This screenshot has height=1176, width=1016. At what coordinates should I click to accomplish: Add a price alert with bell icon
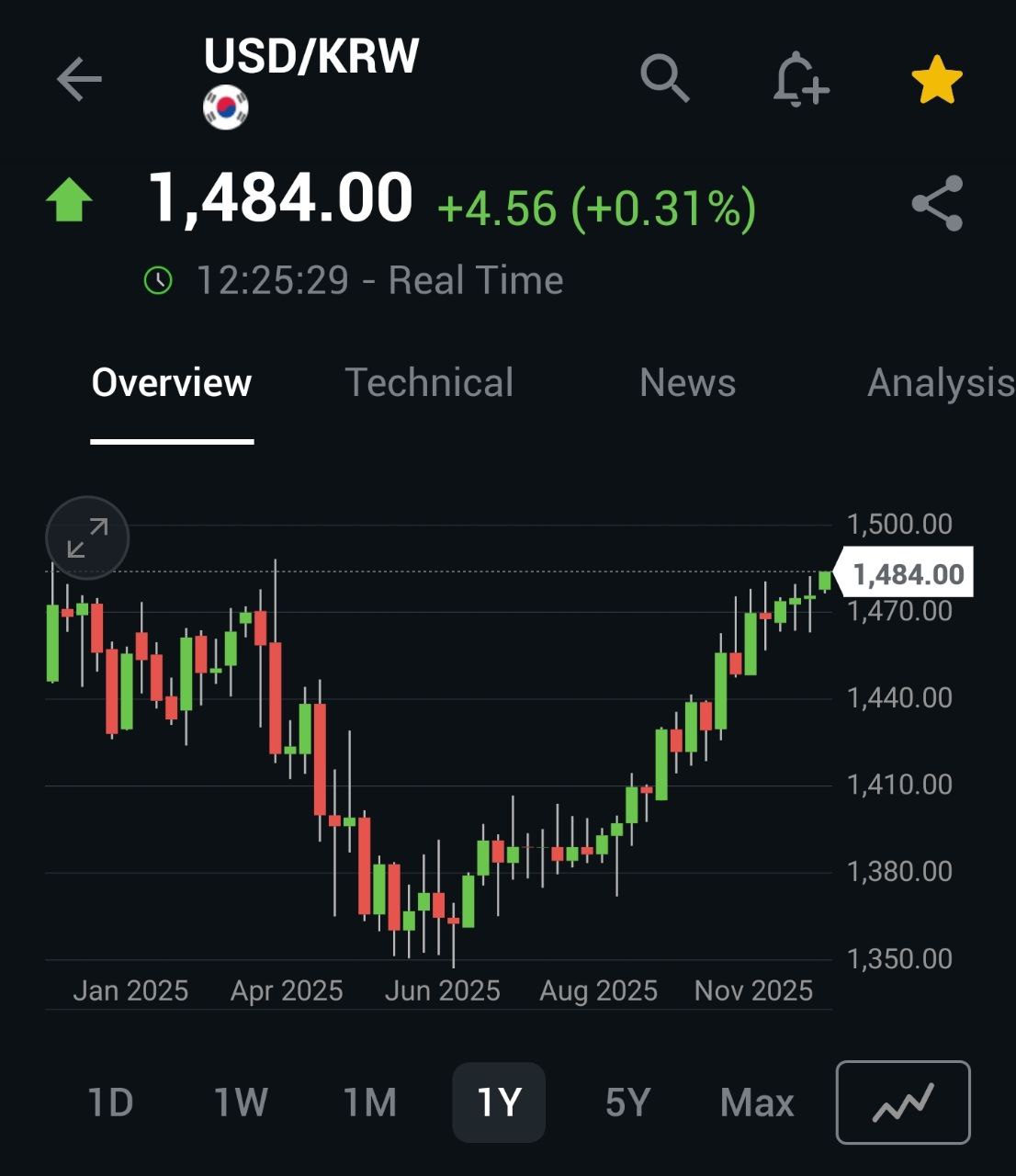(x=799, y=79)
